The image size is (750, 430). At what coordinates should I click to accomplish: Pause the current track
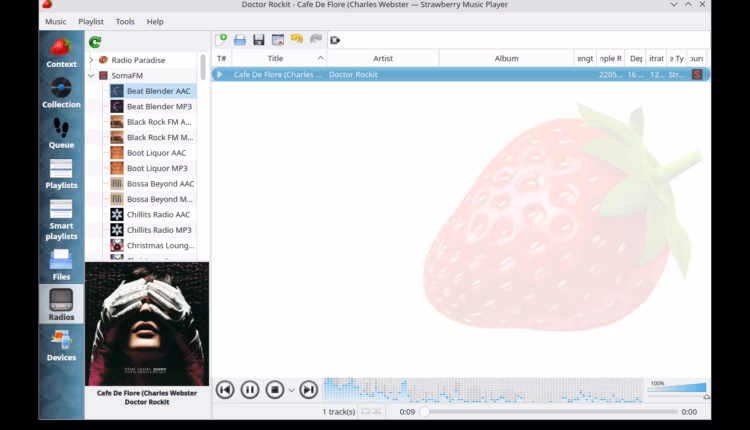click(x=250, y=390)
